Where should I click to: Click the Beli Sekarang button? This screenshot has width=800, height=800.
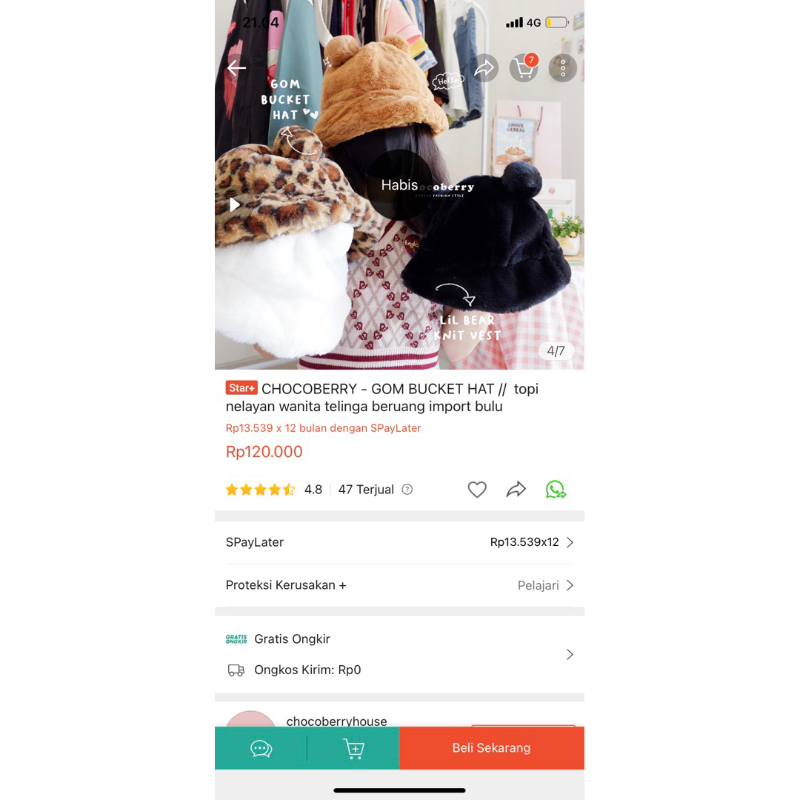491,748
